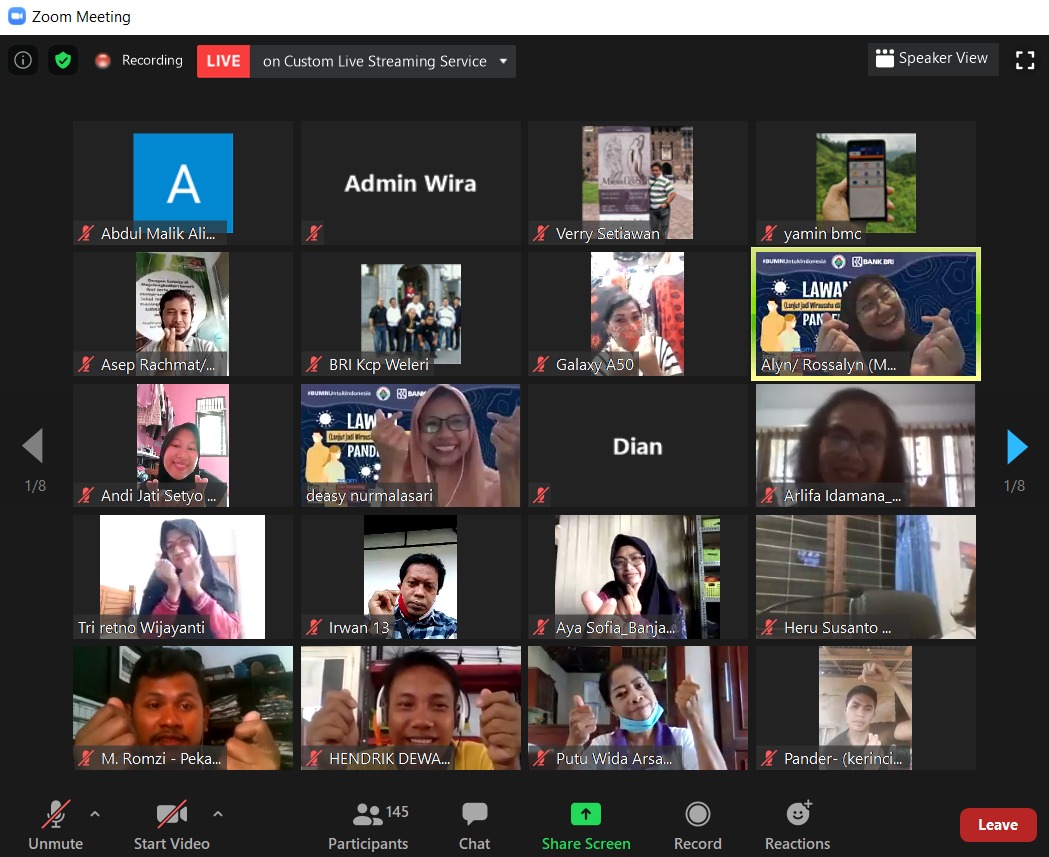Go to next page of participants
Image resolution: width=1049 pixels, height=857 pixels.
[x=1016, y=447]
